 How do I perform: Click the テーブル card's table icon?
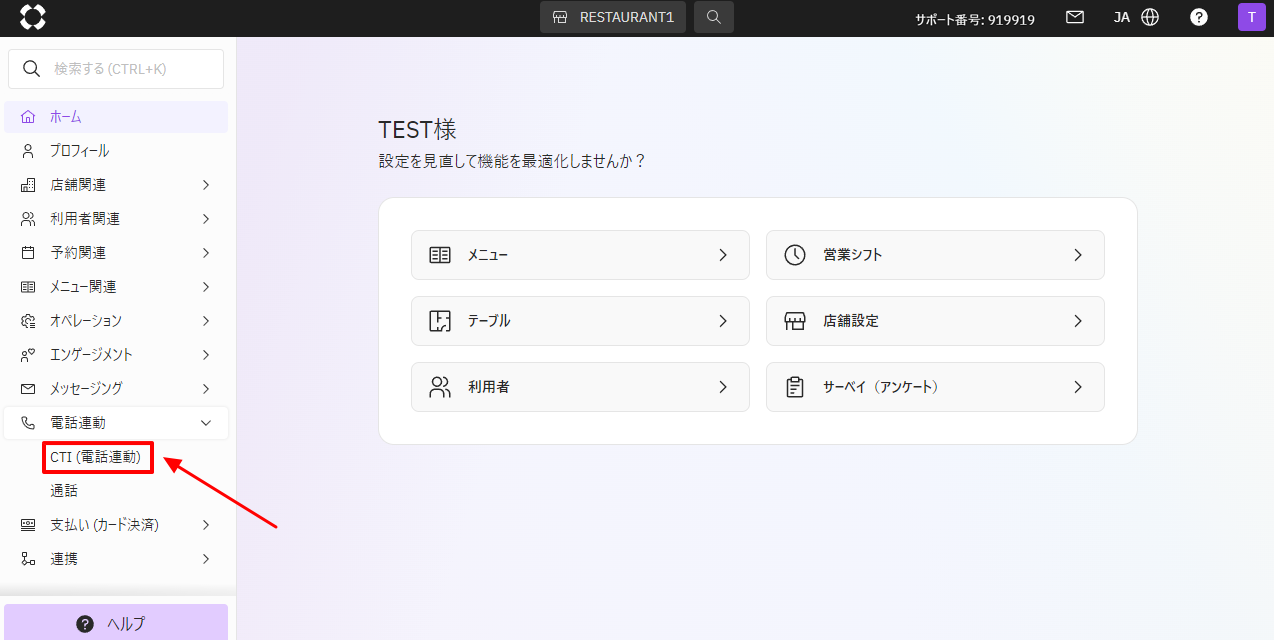coord(440,321)
